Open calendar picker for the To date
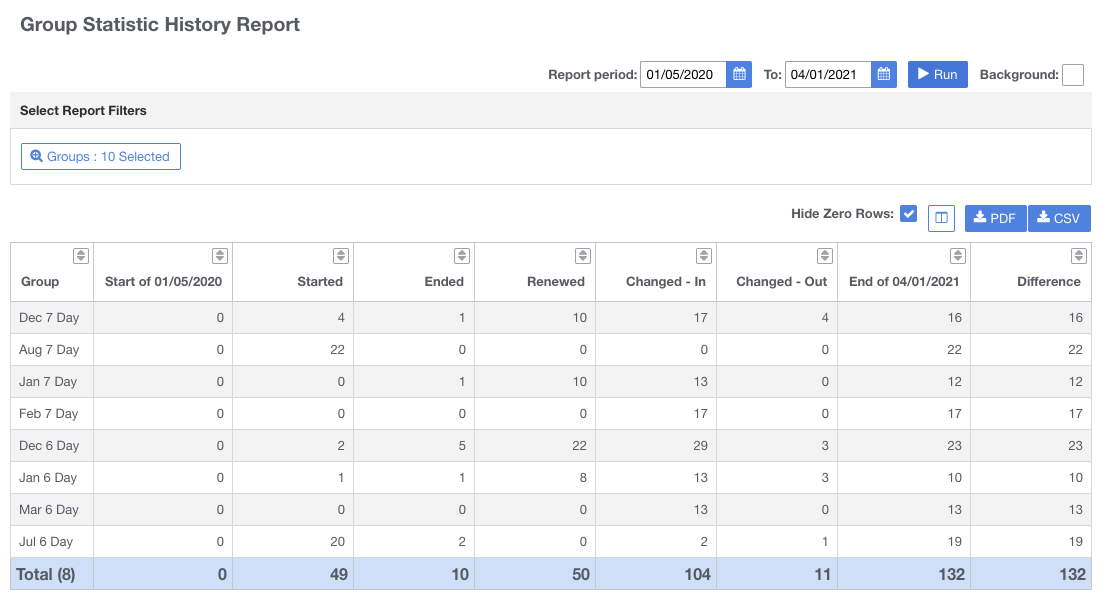The width and height of the screenshot is (1106, 608). (x=884, y=74)
